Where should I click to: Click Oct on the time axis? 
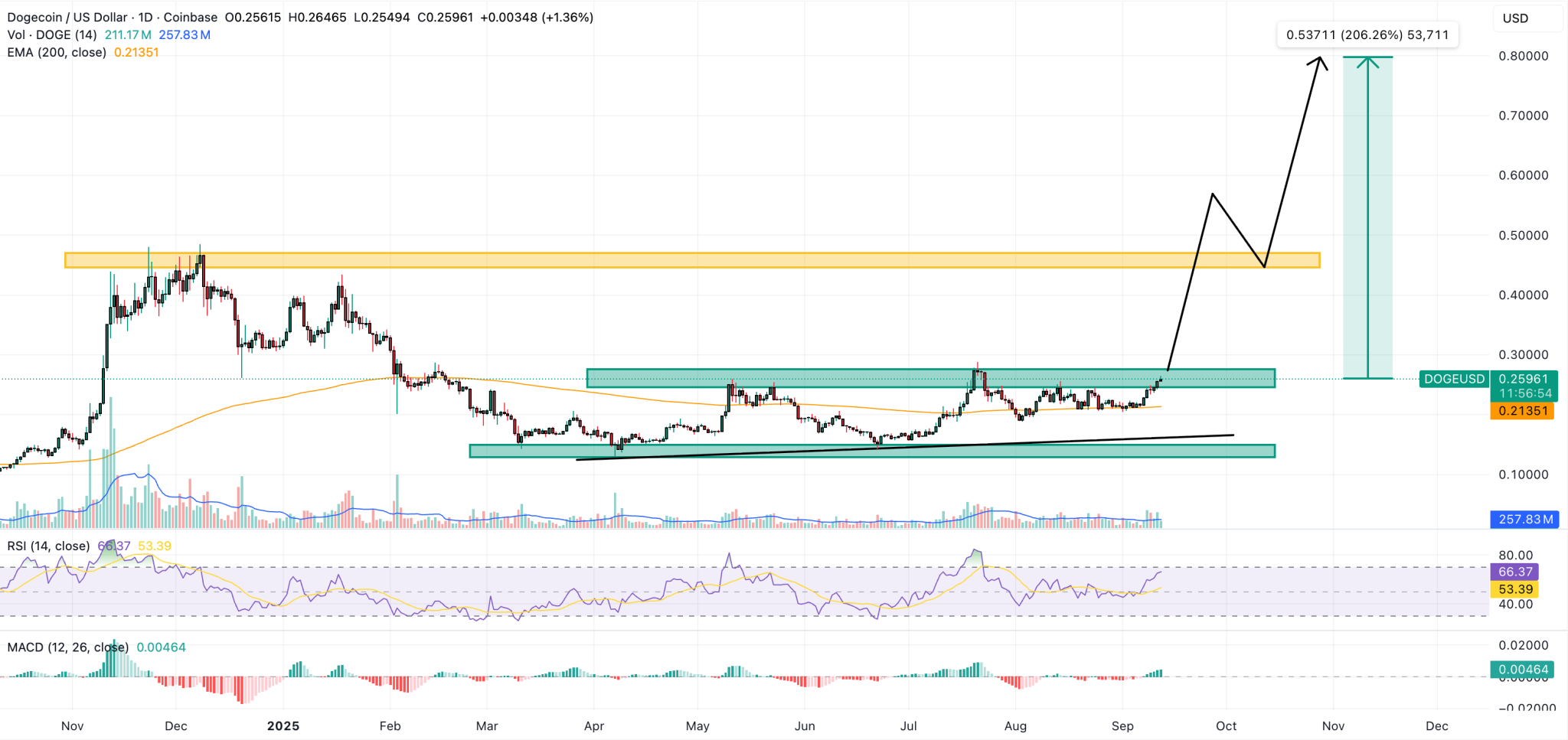tap(1226, 725)
